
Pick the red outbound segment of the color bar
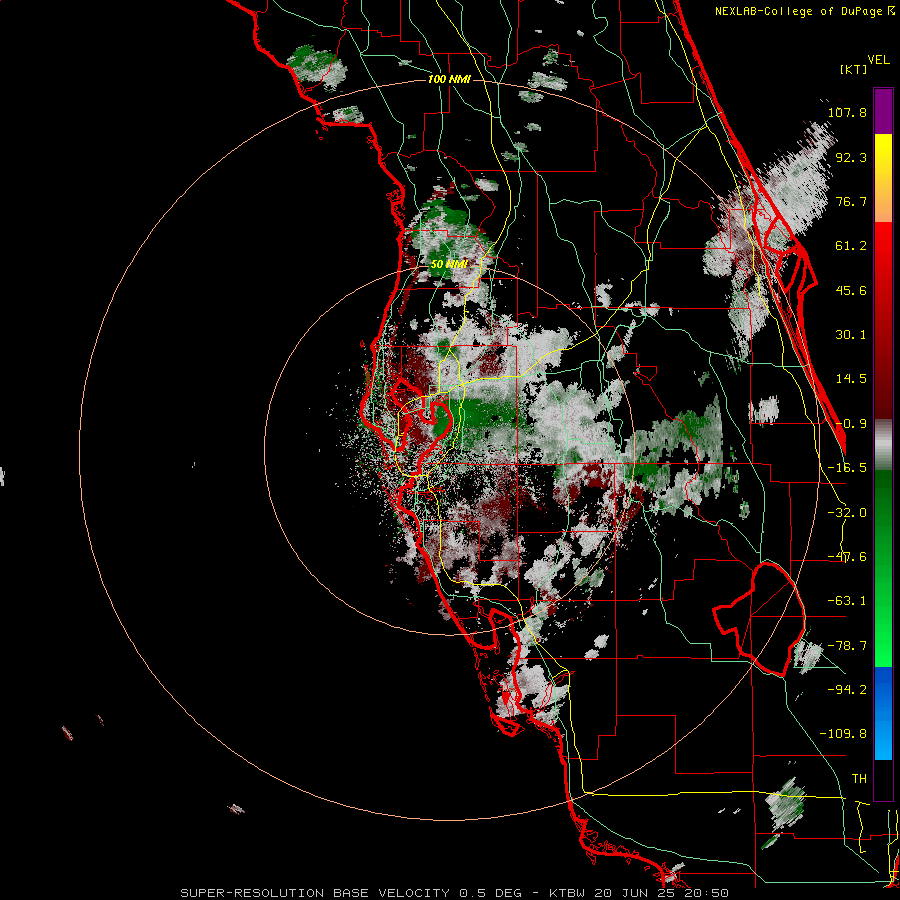coord(883,320)
